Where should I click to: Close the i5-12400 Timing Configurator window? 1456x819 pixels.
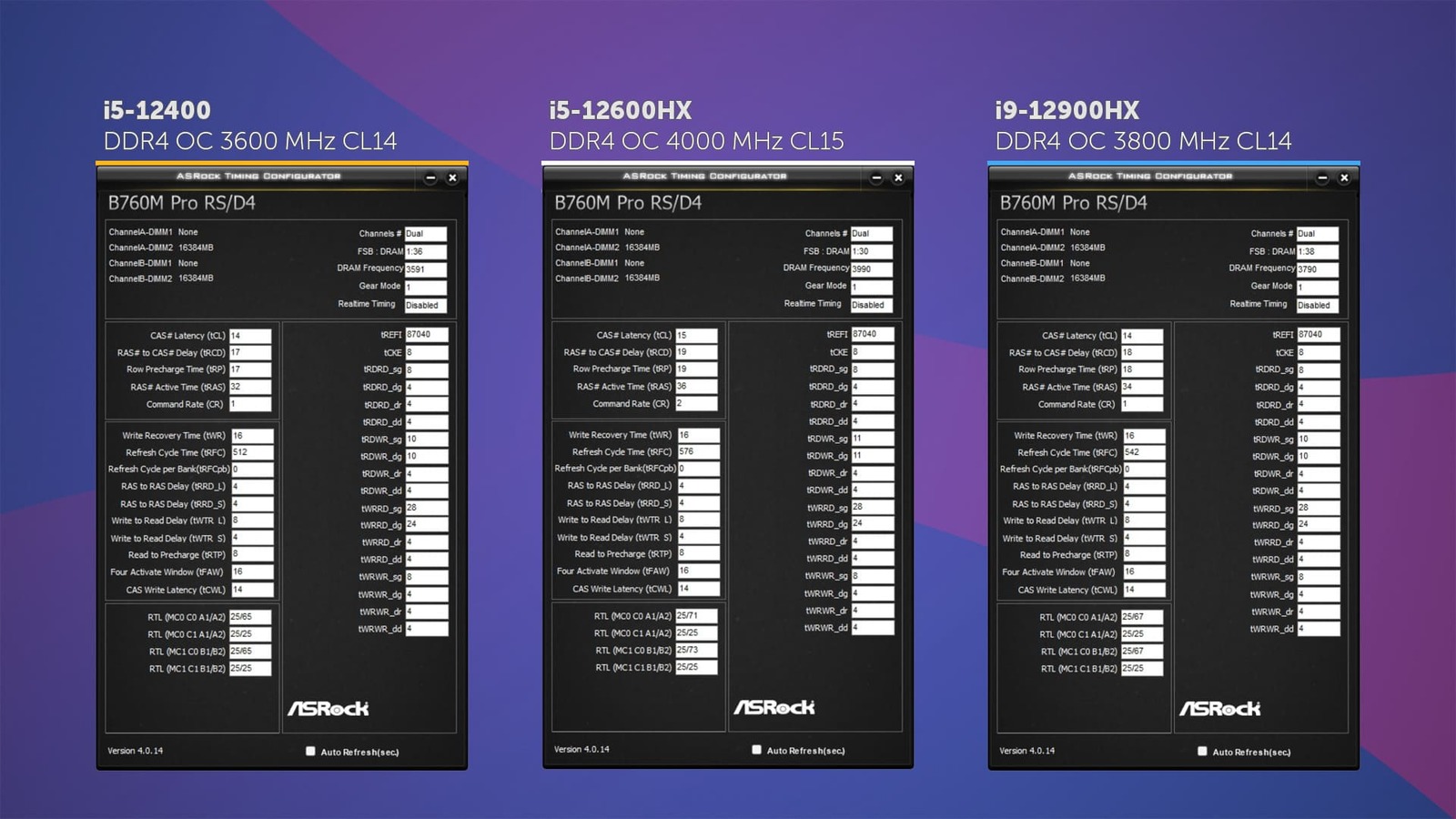click(452, 178)
